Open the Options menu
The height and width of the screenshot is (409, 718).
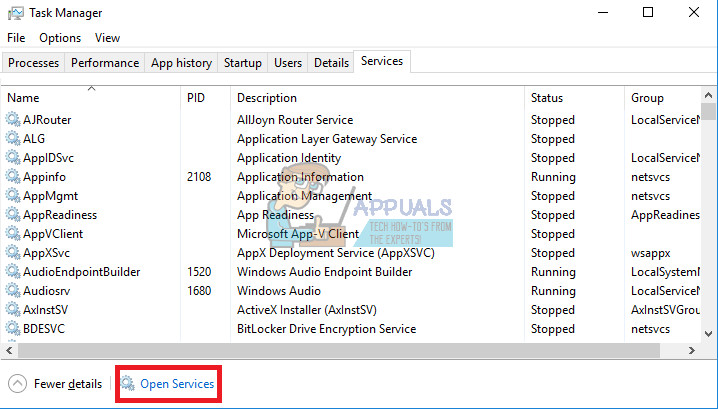pos(60,38)
